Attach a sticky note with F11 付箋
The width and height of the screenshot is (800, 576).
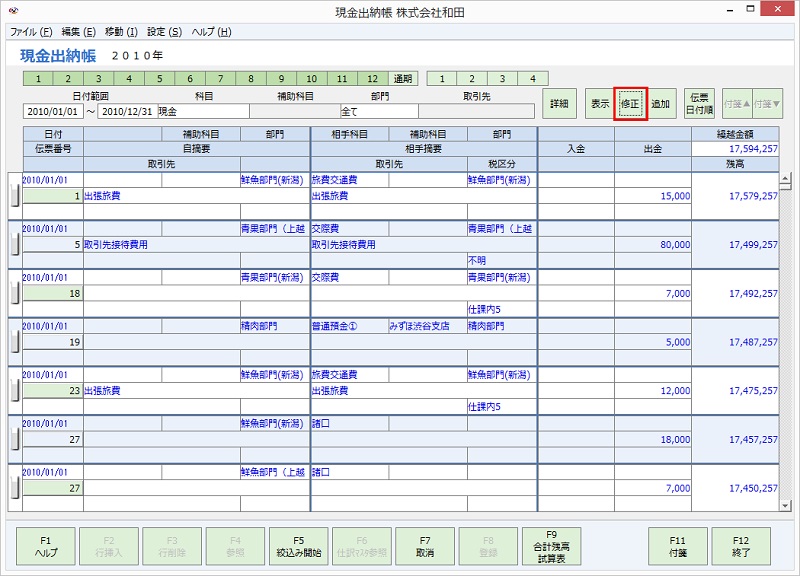coord(676,545)
